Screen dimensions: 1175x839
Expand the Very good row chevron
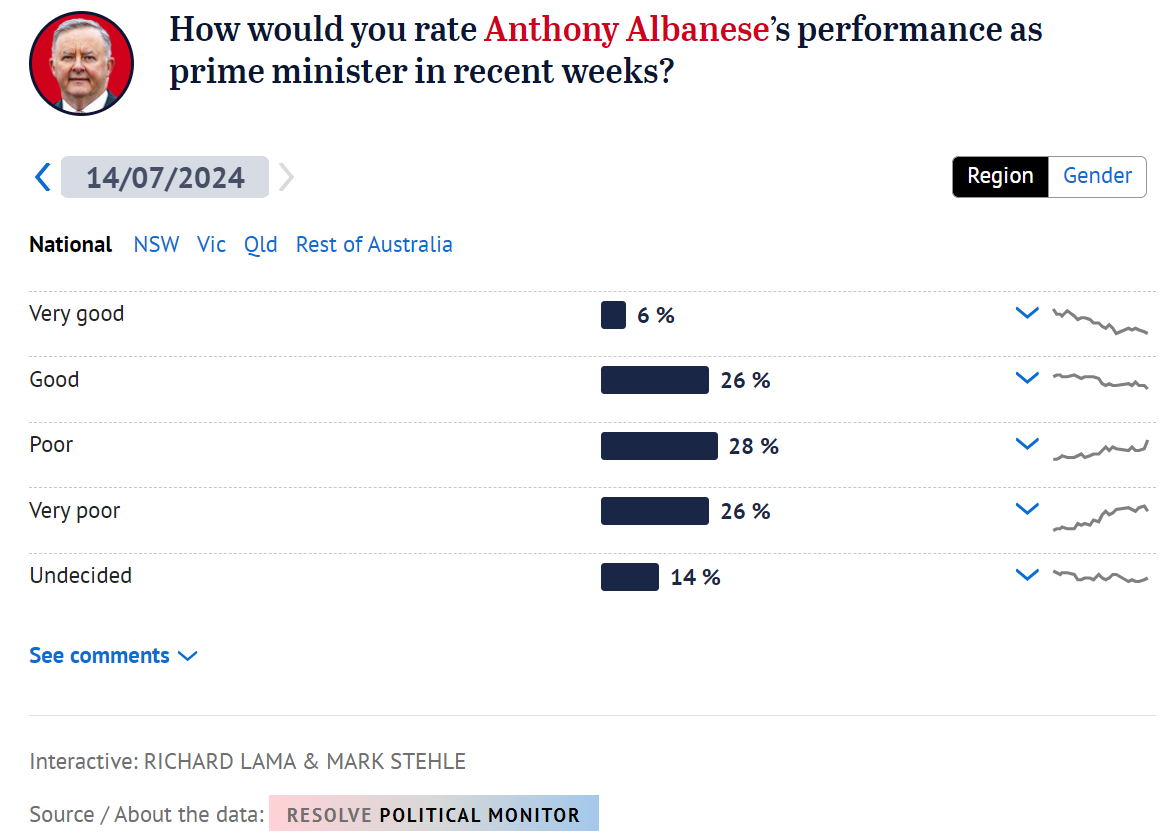tap(1027, 314)
